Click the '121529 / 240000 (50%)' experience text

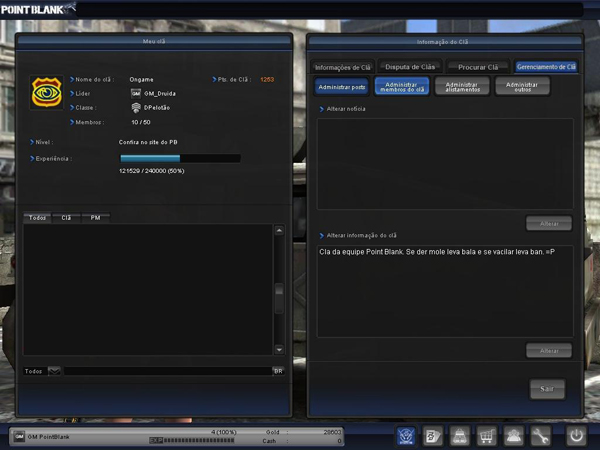tap(152, 171)
